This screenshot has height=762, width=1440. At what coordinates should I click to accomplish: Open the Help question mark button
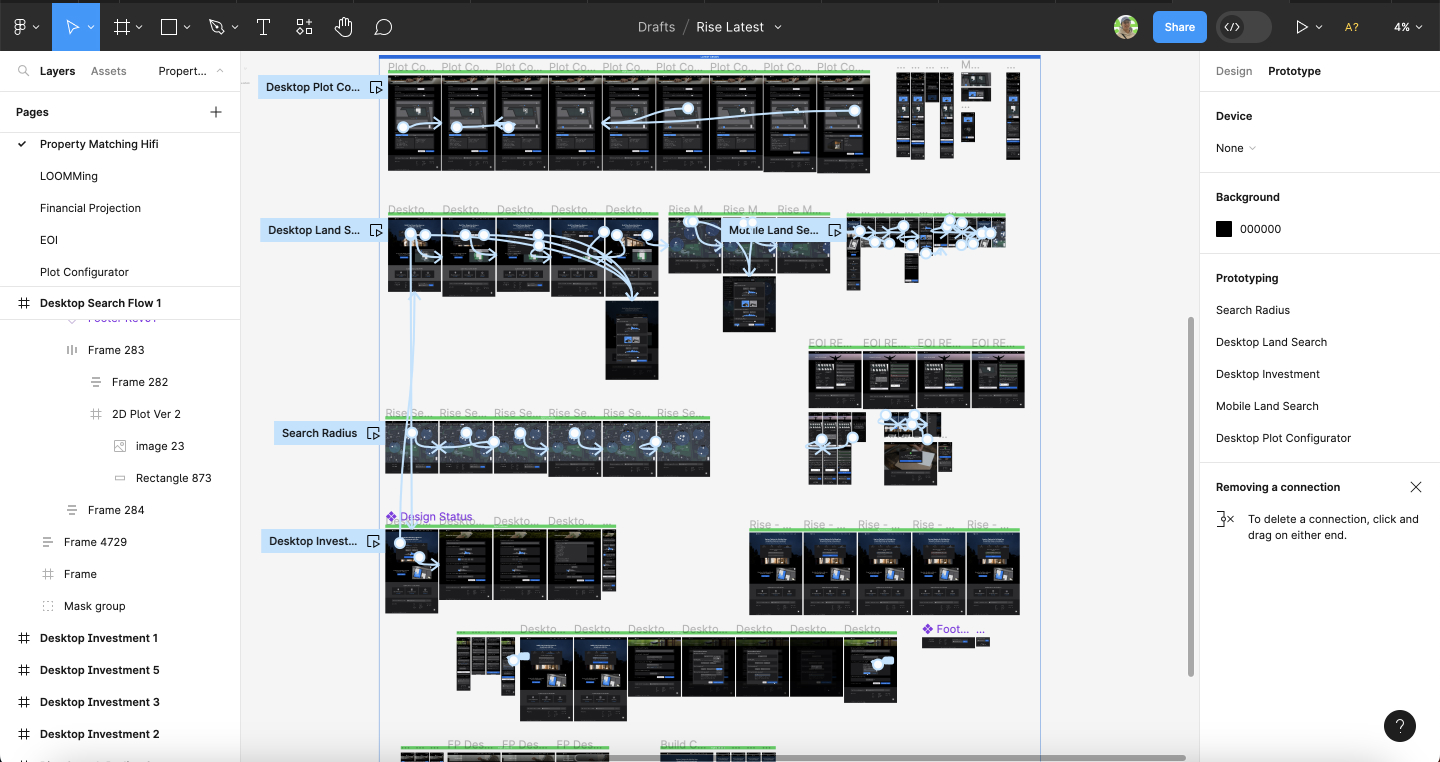click(x=1400, y=726)
